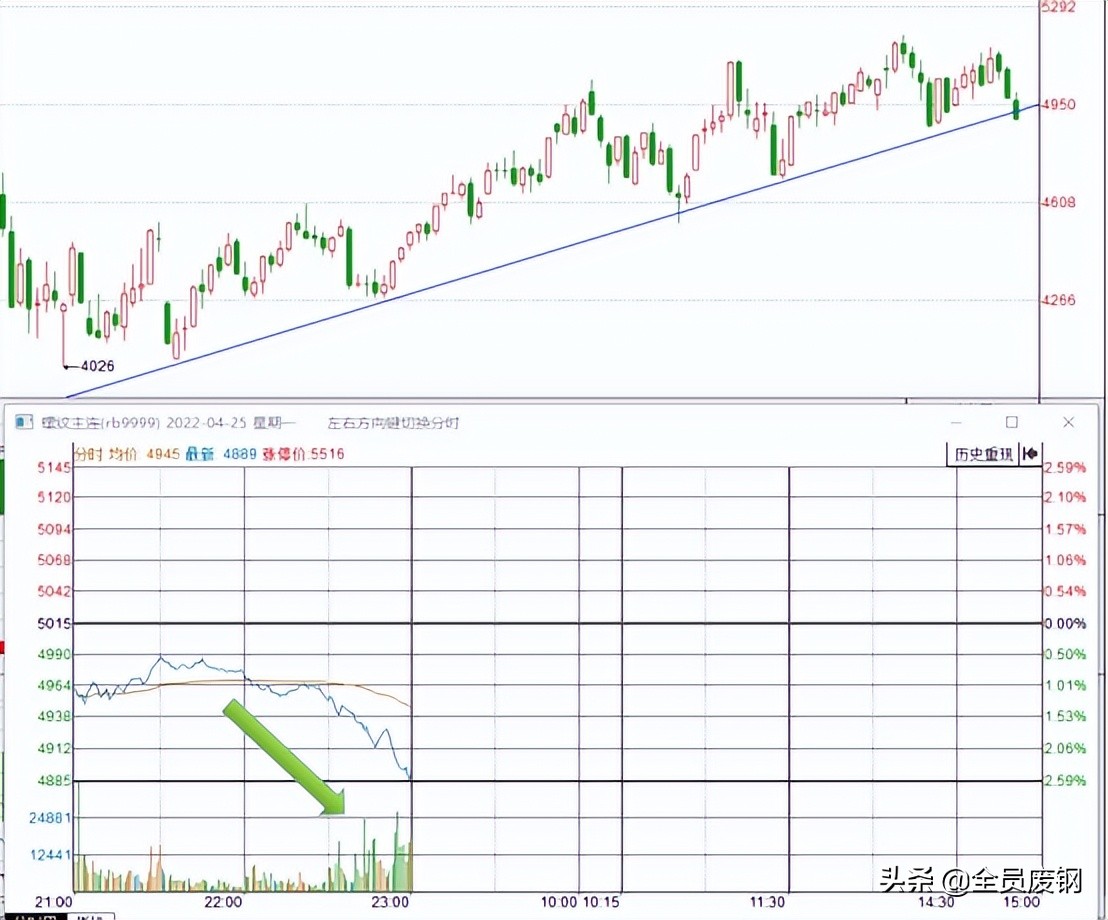Image resolution: width=1108 pixels, height=920 pixels.
Task: Click the 最新 4889 latest price readout
Action: (221, 454)
